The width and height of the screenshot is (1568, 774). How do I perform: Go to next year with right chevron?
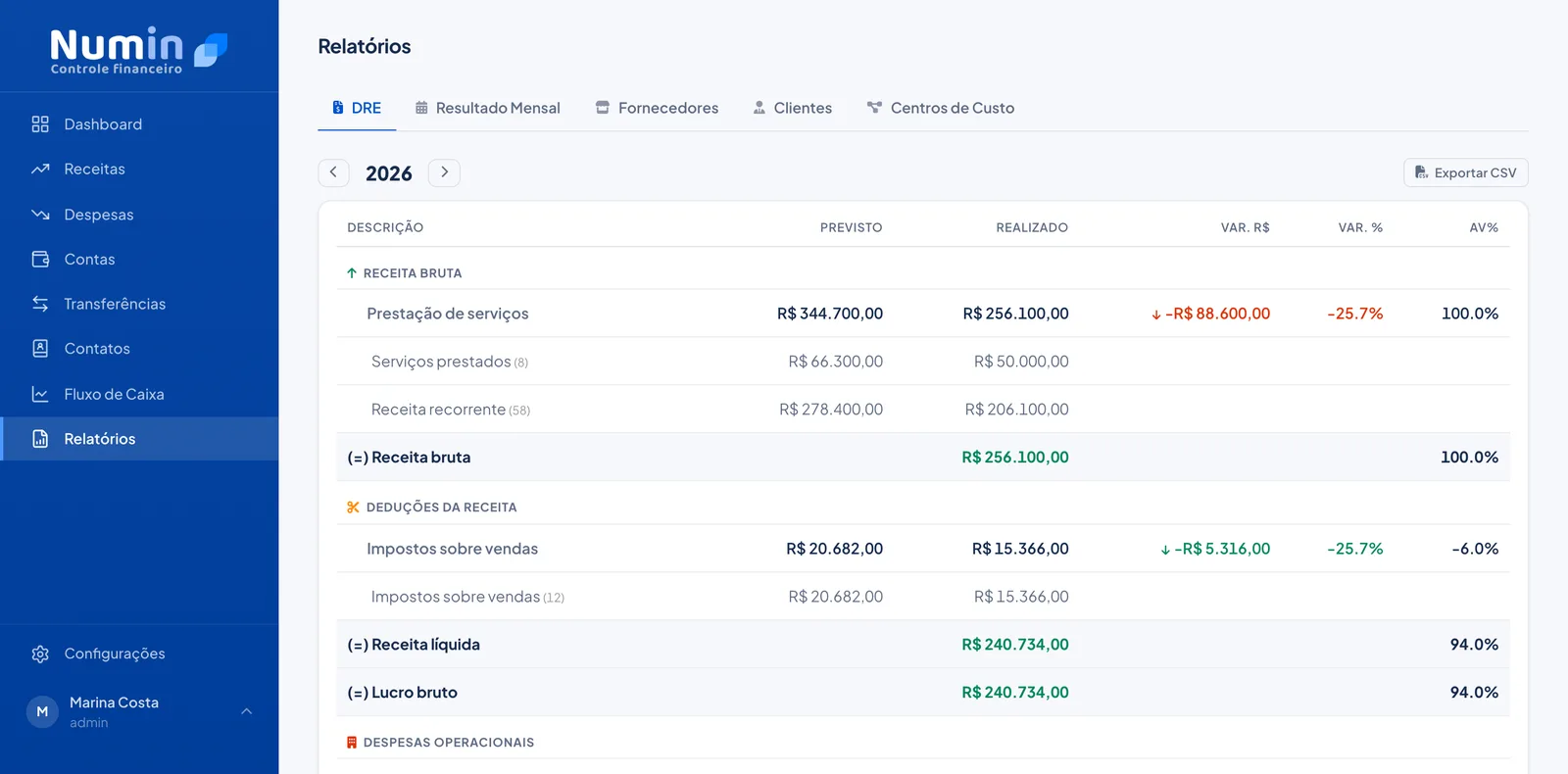444,172
